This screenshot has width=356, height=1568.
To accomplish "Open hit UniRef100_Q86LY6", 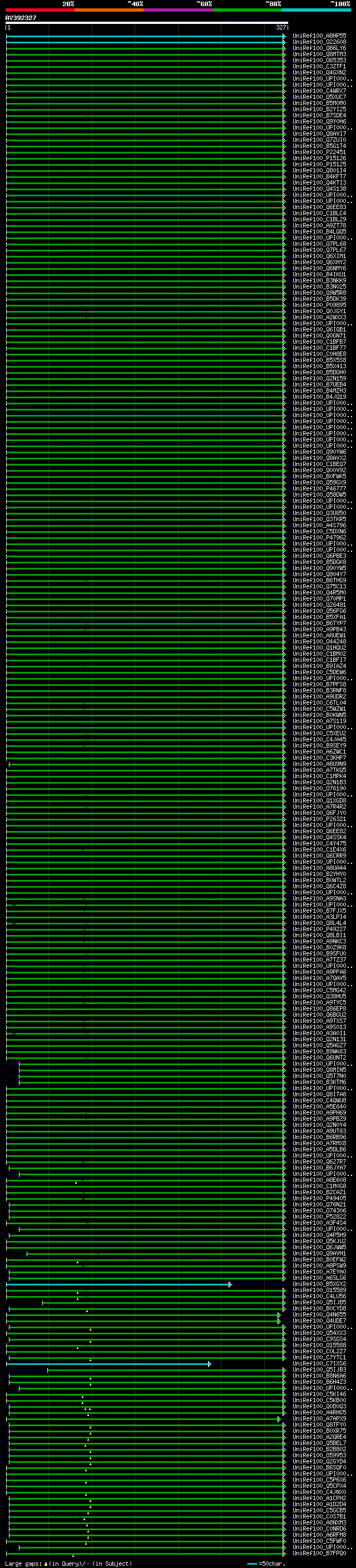I will tap(319, 48).
